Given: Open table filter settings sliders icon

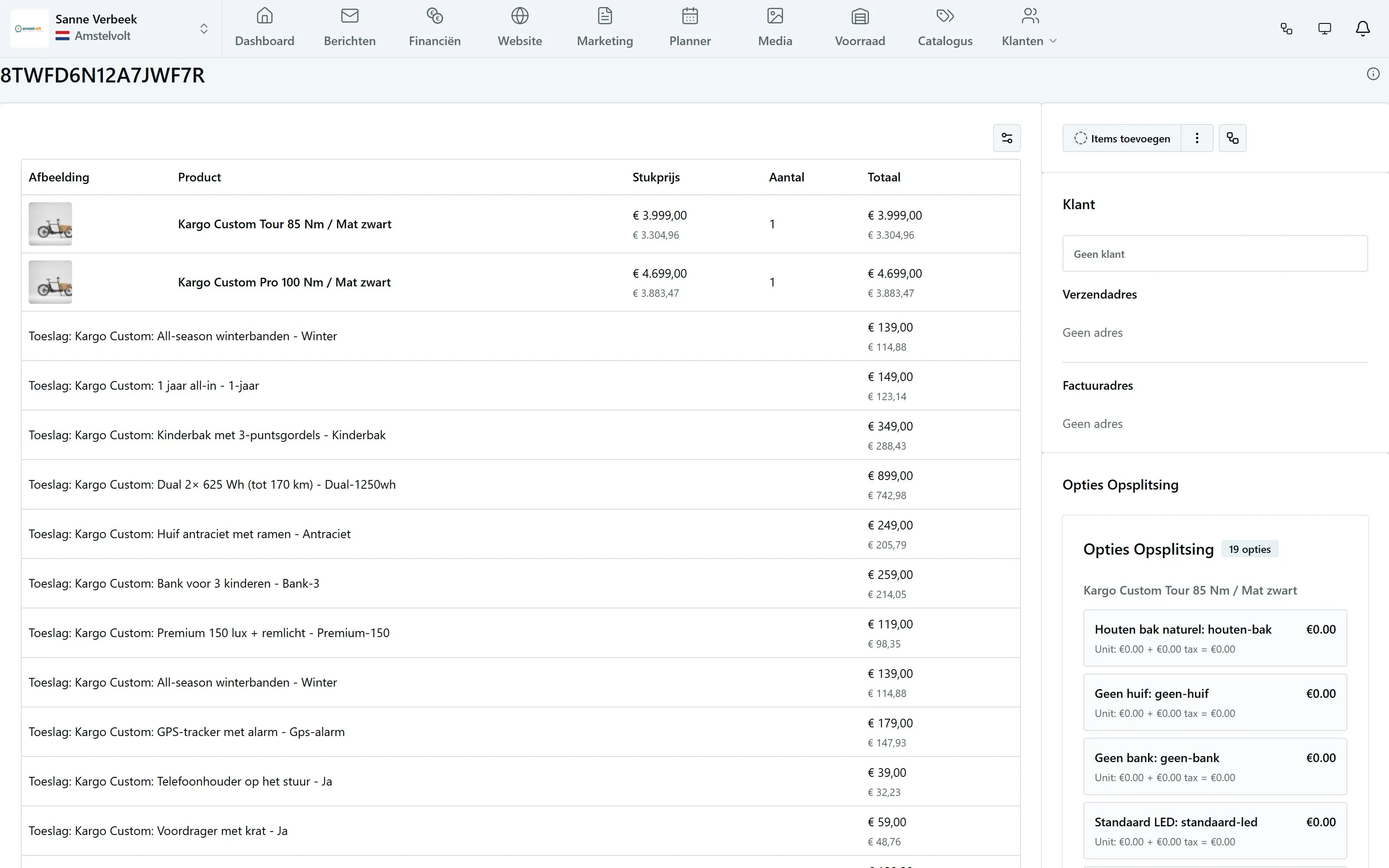Looking at the screenshot, I should tap(1007, 138).
